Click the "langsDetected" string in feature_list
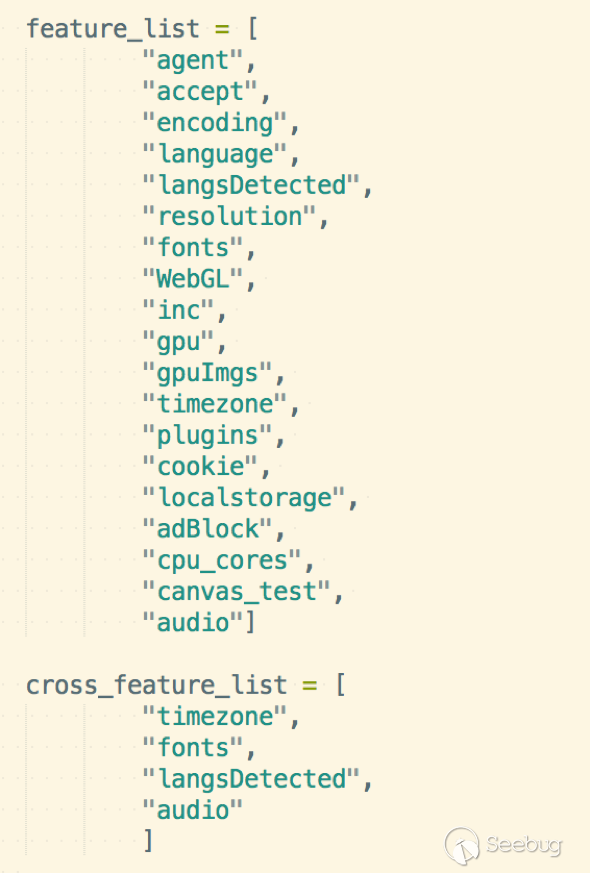590x873 pixels. pos(251,185)
